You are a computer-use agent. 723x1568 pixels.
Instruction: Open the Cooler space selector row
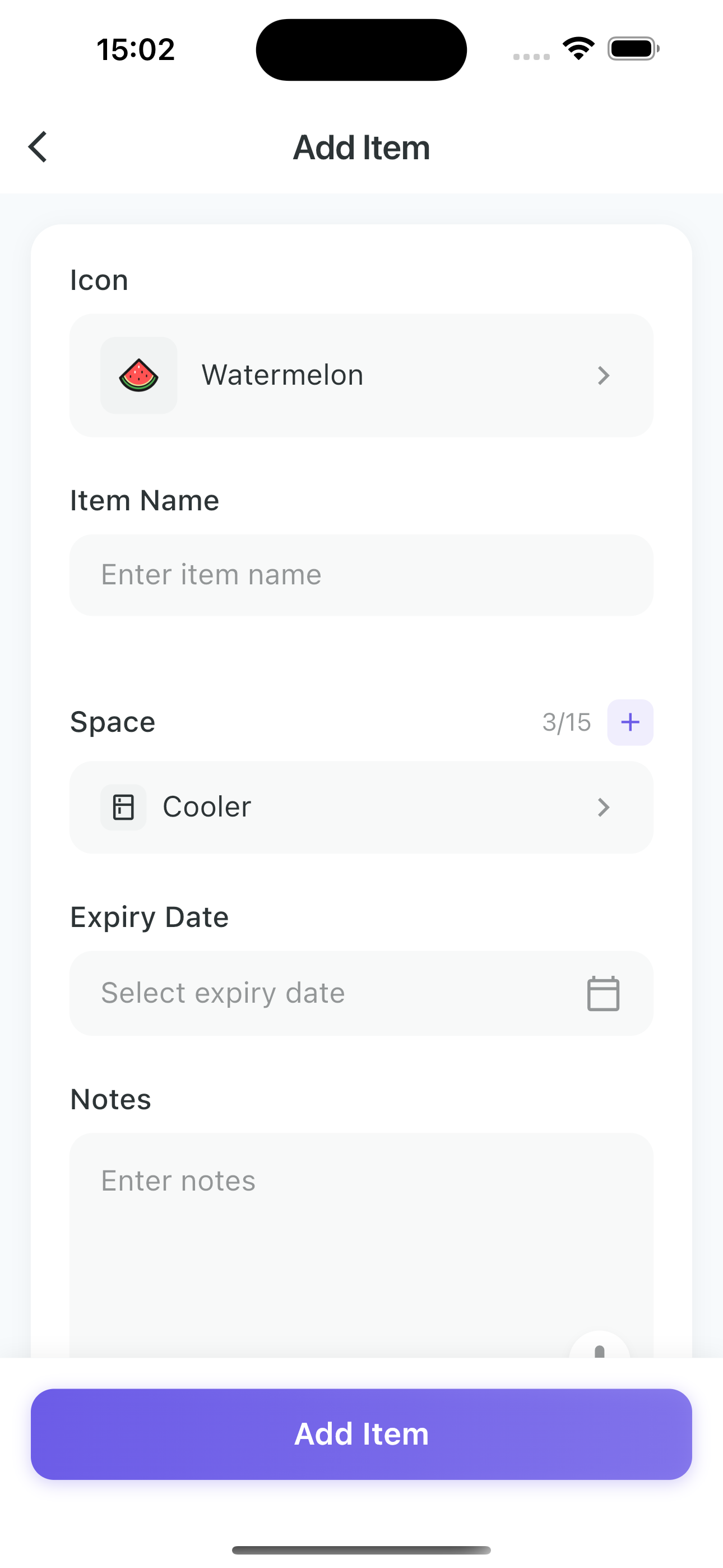(x=361, y=807)
